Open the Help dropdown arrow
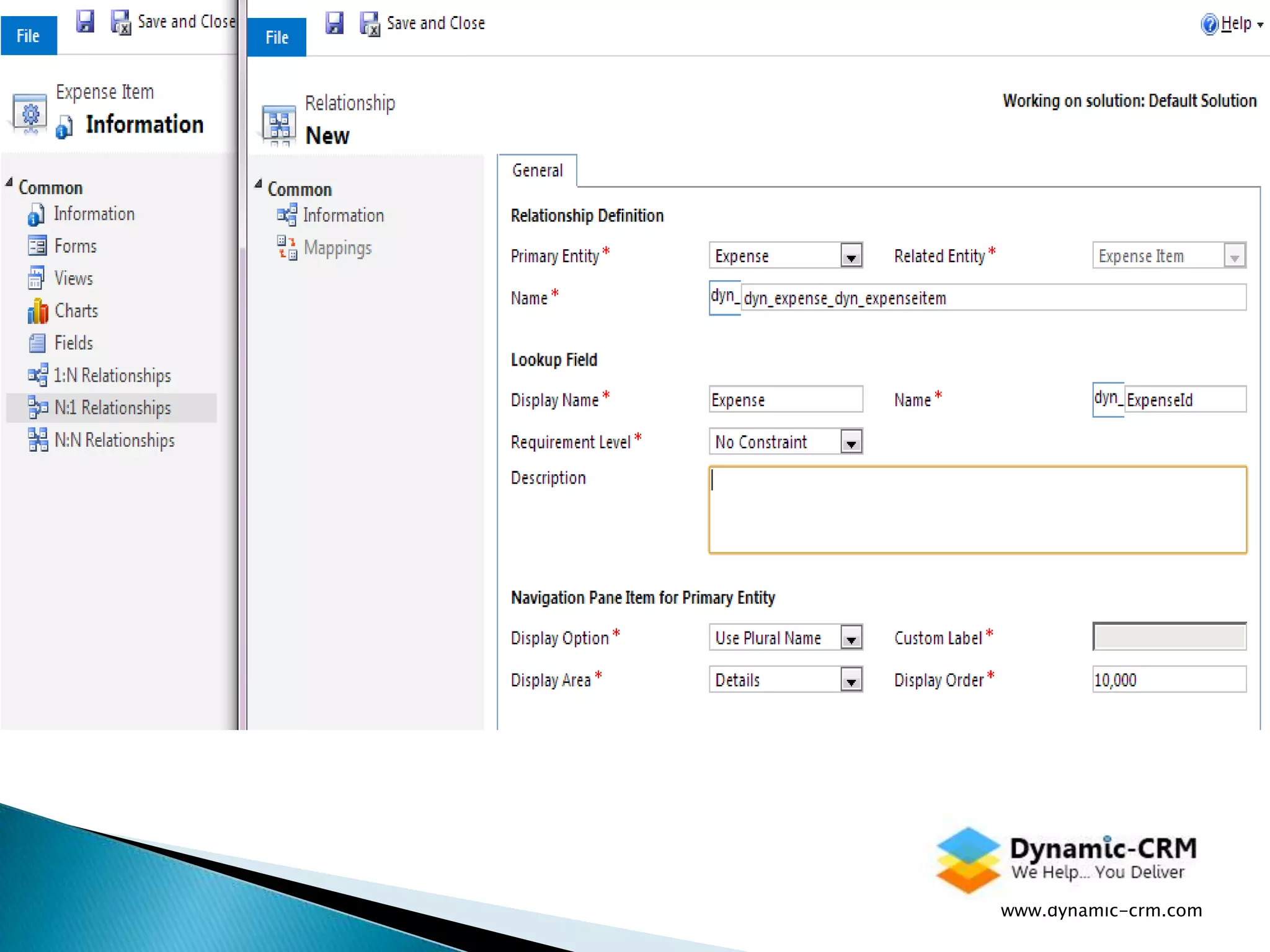Viewport: 1270px width, 952px height. [1259, 25]
